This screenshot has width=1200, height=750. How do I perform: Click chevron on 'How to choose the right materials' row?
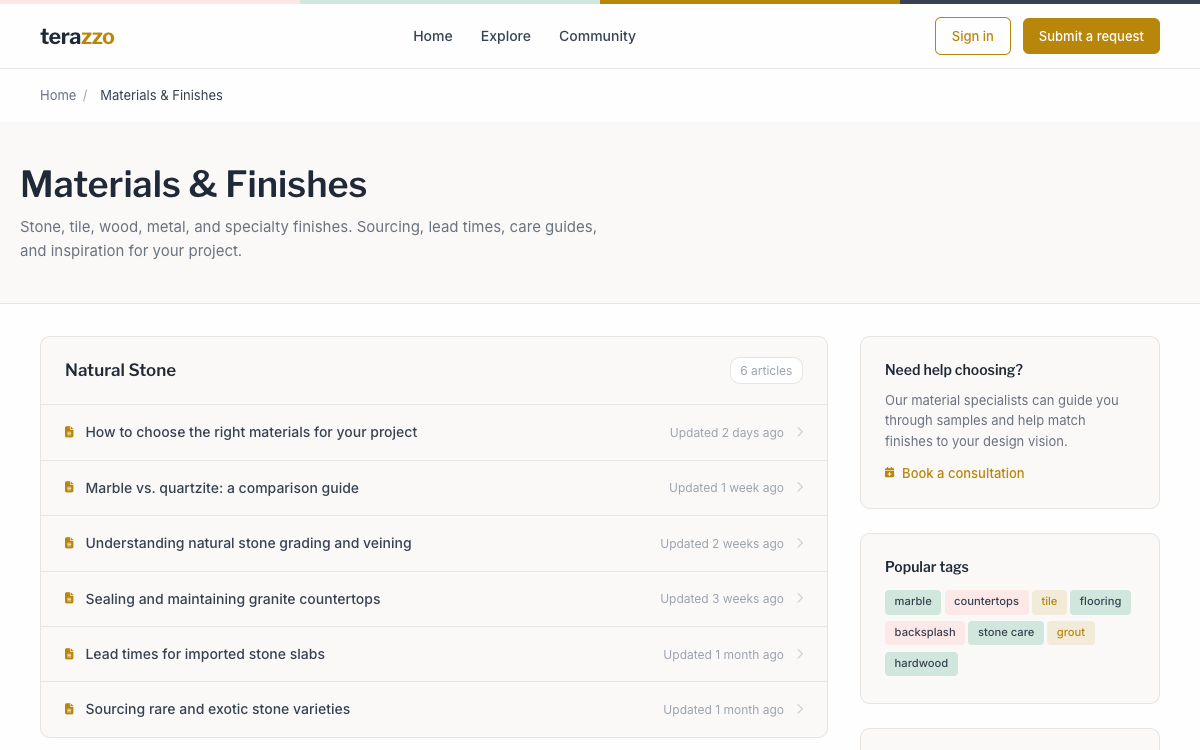coord(800,432)
